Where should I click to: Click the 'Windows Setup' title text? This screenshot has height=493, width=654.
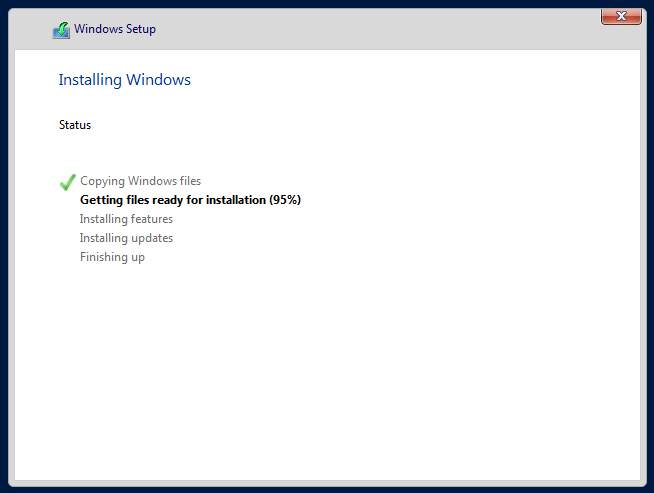pyautogui.click(x=115, y=29)
